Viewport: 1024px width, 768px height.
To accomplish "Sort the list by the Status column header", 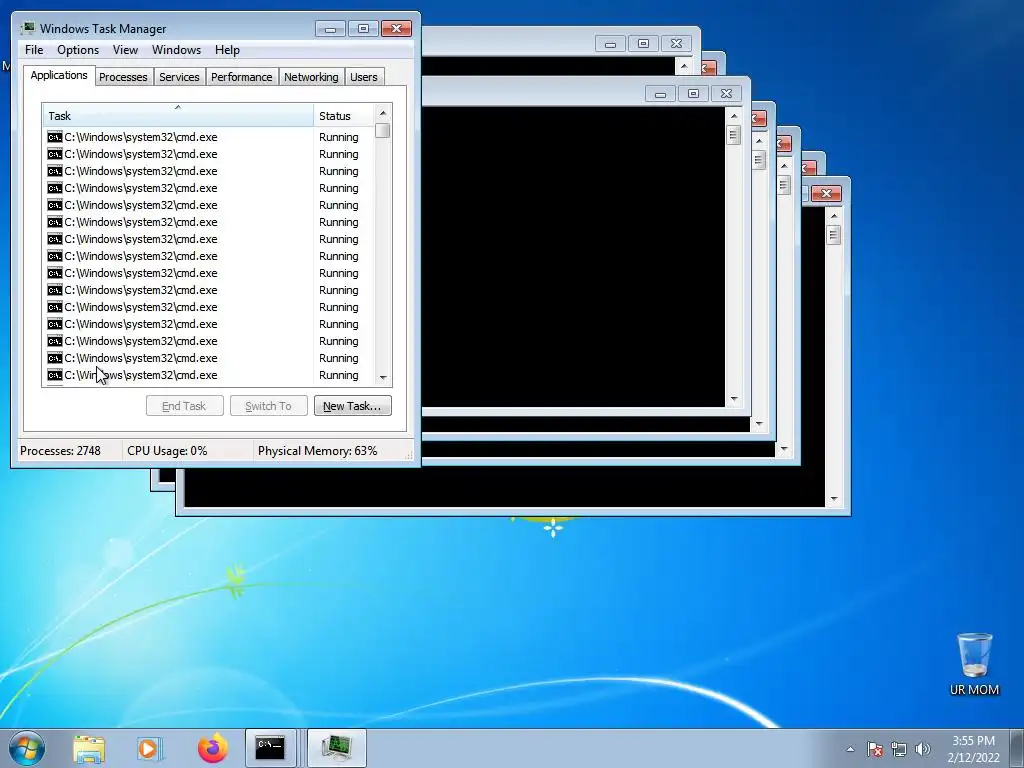I will [x=344, y=116].
